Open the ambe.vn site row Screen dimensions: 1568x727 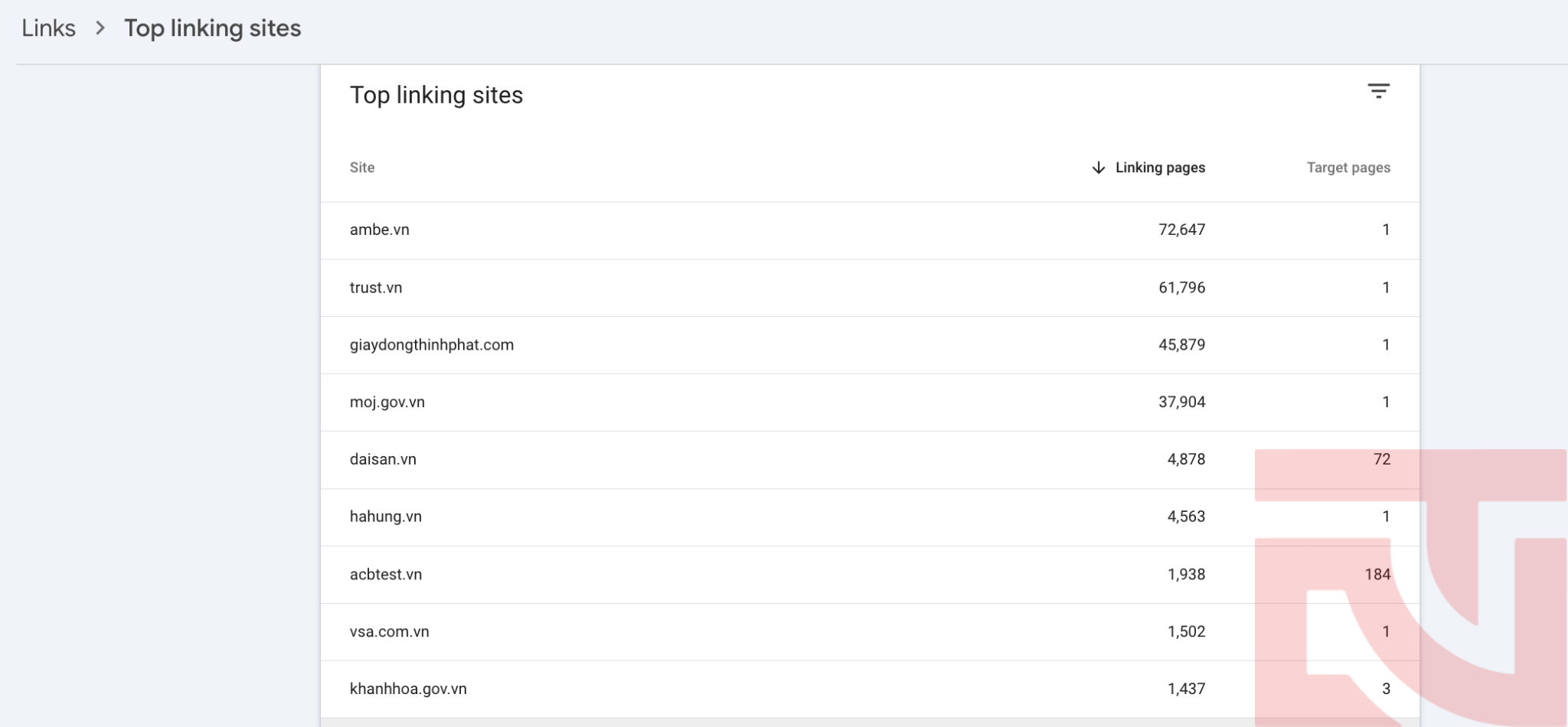(870, 230)
